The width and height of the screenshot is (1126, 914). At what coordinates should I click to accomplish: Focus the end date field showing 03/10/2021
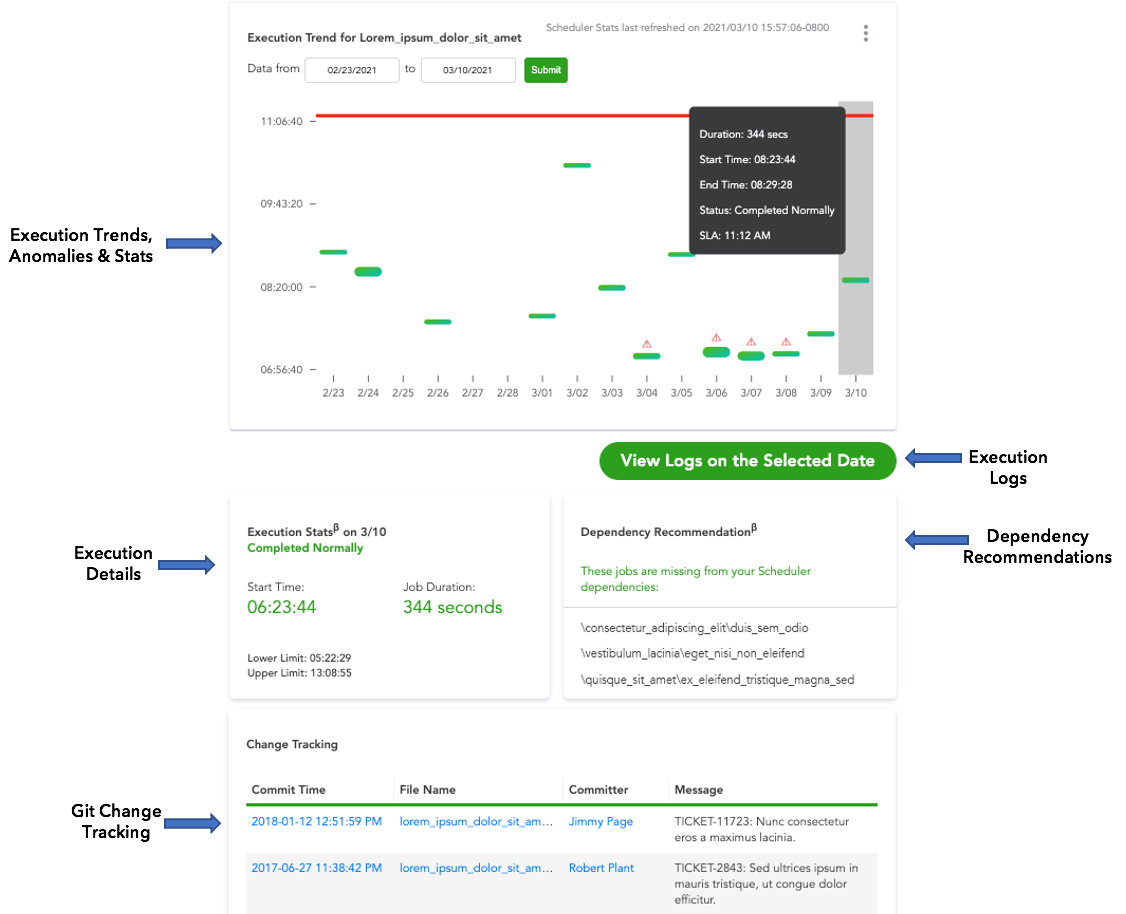(x=468, y=70)
